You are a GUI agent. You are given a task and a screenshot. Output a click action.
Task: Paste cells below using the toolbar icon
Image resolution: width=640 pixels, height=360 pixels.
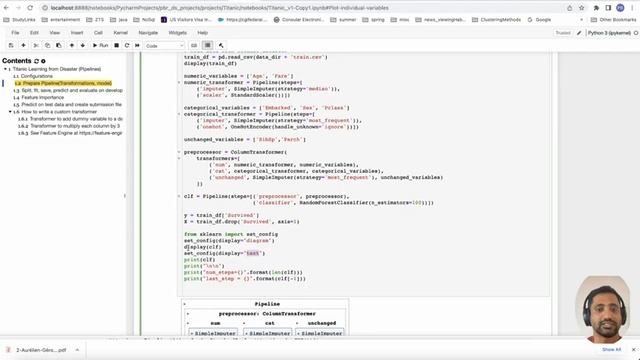(59, 45)
